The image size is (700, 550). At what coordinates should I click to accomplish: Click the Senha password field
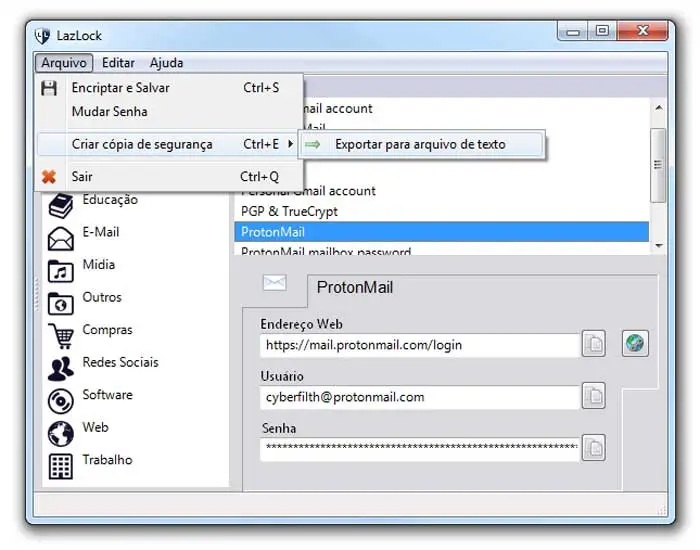(x=420, y=449)
